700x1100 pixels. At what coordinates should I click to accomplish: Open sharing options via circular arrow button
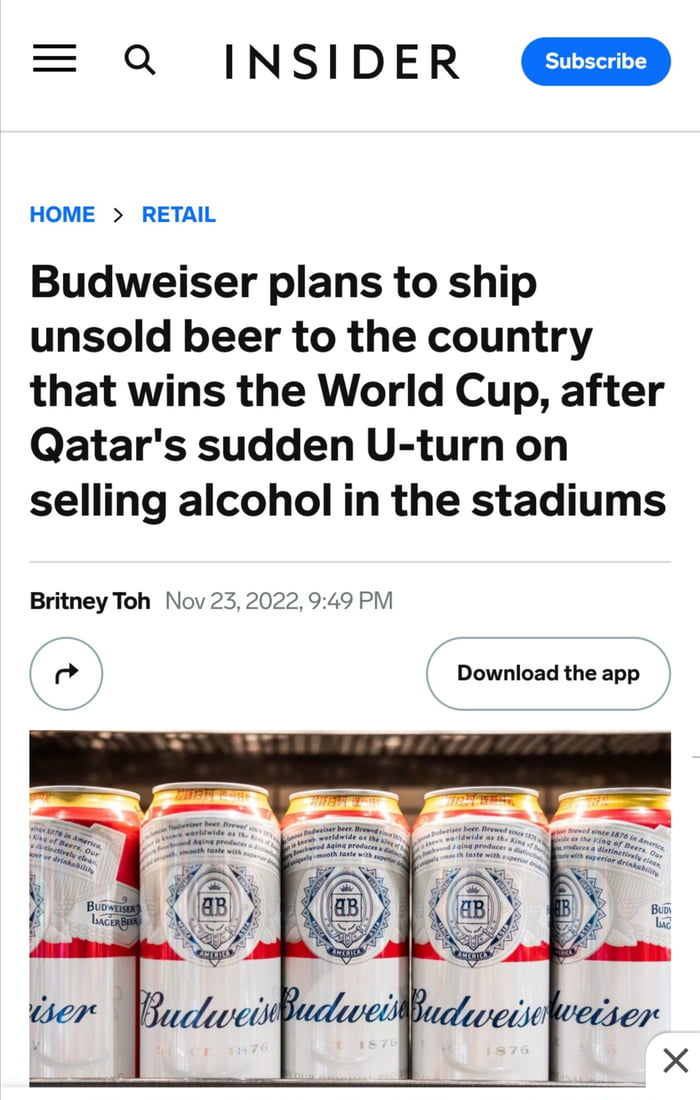tap(66, 673)
